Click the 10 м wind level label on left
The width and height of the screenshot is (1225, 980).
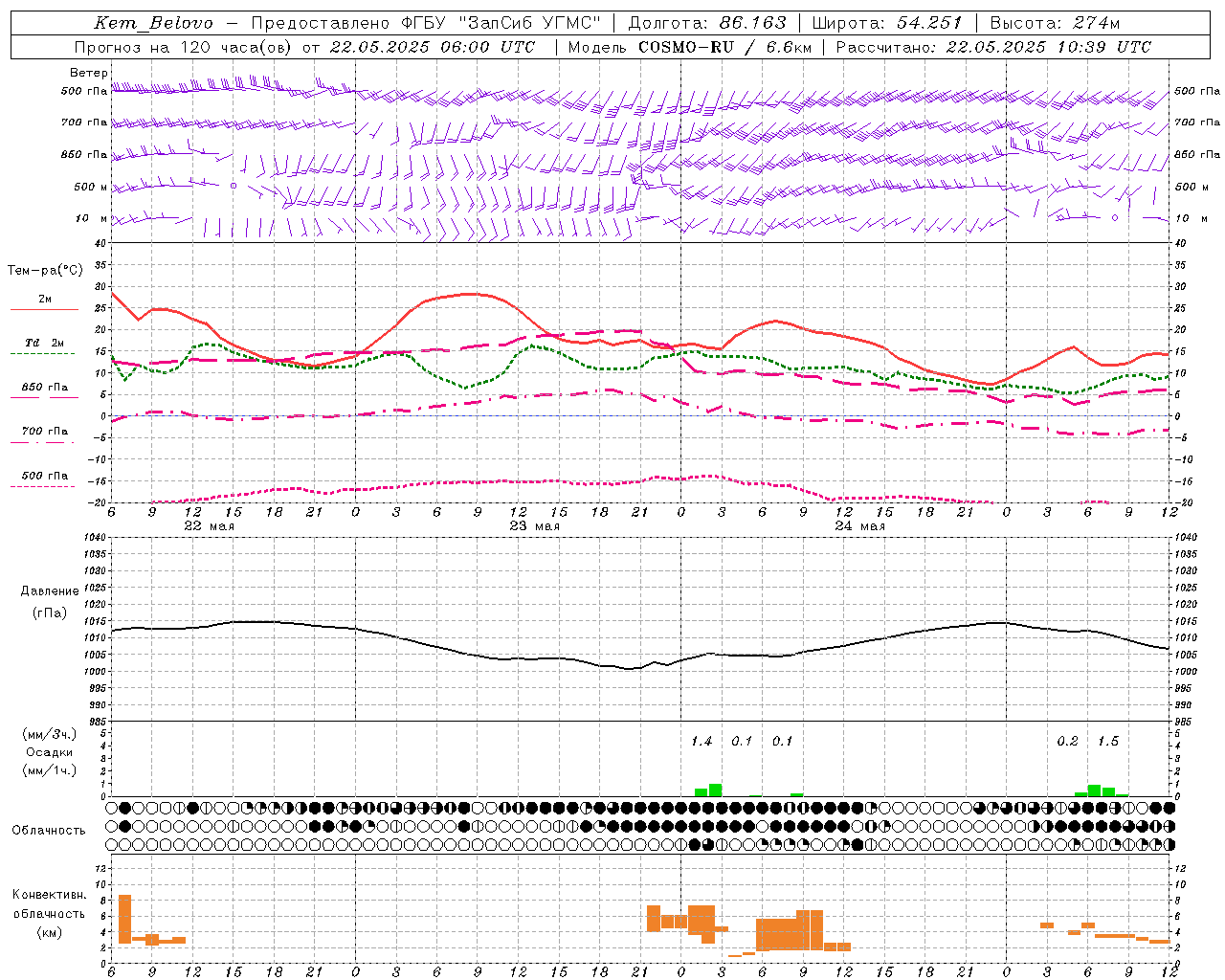91,218
